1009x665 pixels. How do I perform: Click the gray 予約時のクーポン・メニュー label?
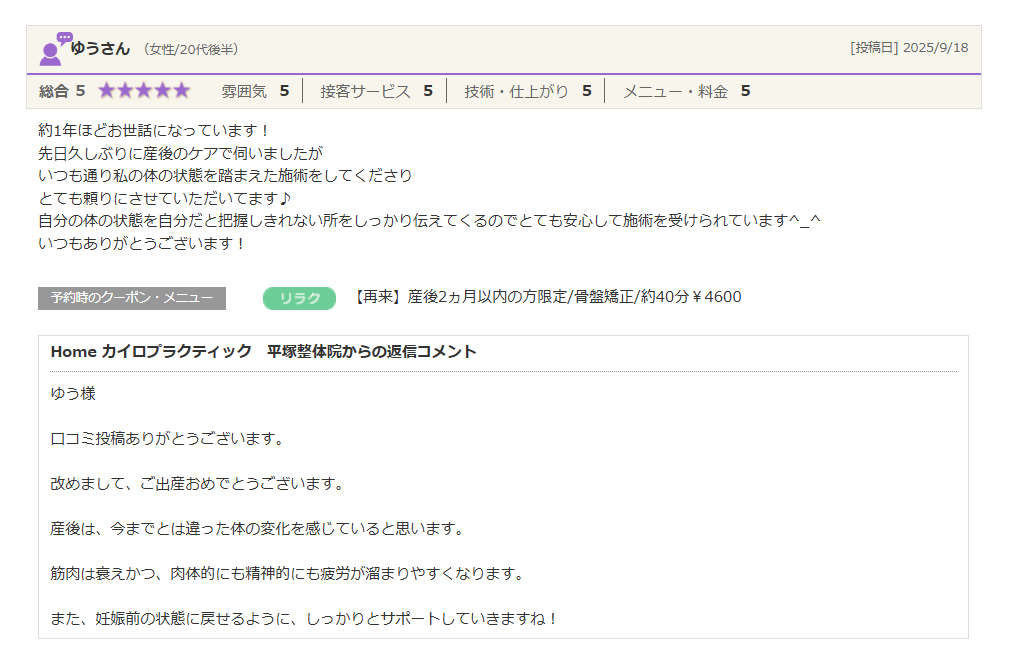tap(132, 298)
